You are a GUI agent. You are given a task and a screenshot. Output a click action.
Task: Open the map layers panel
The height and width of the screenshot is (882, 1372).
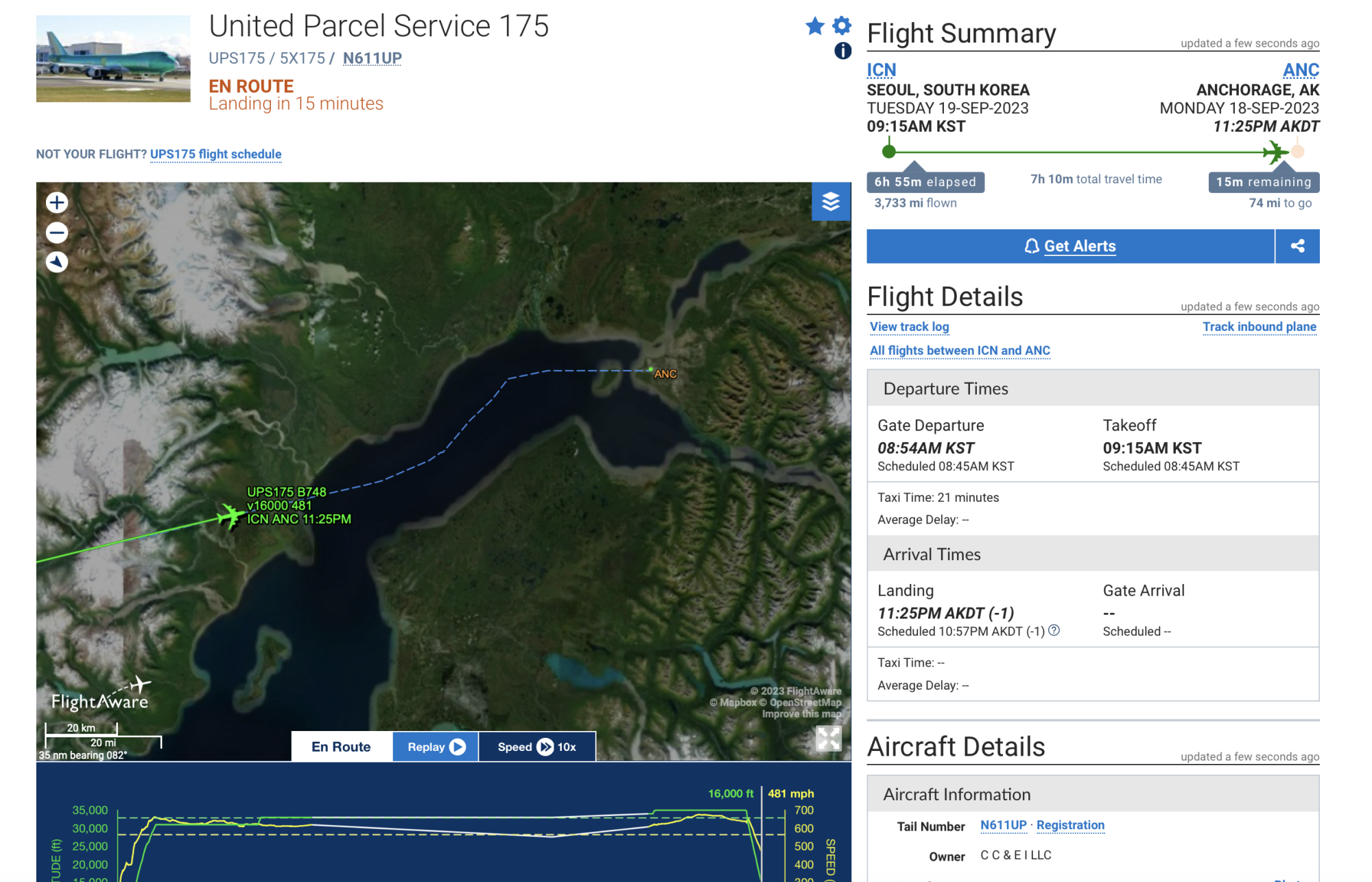tap(831, 201)
